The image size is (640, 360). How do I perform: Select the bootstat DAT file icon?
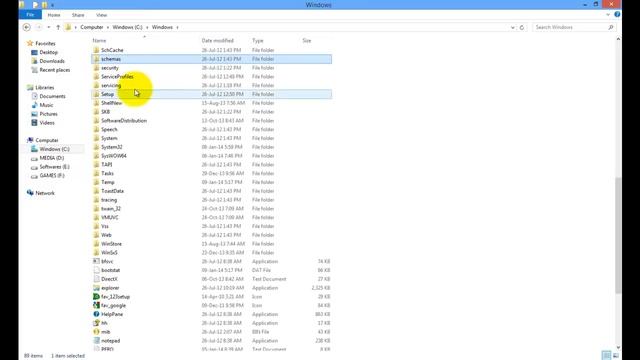[96, 270]
